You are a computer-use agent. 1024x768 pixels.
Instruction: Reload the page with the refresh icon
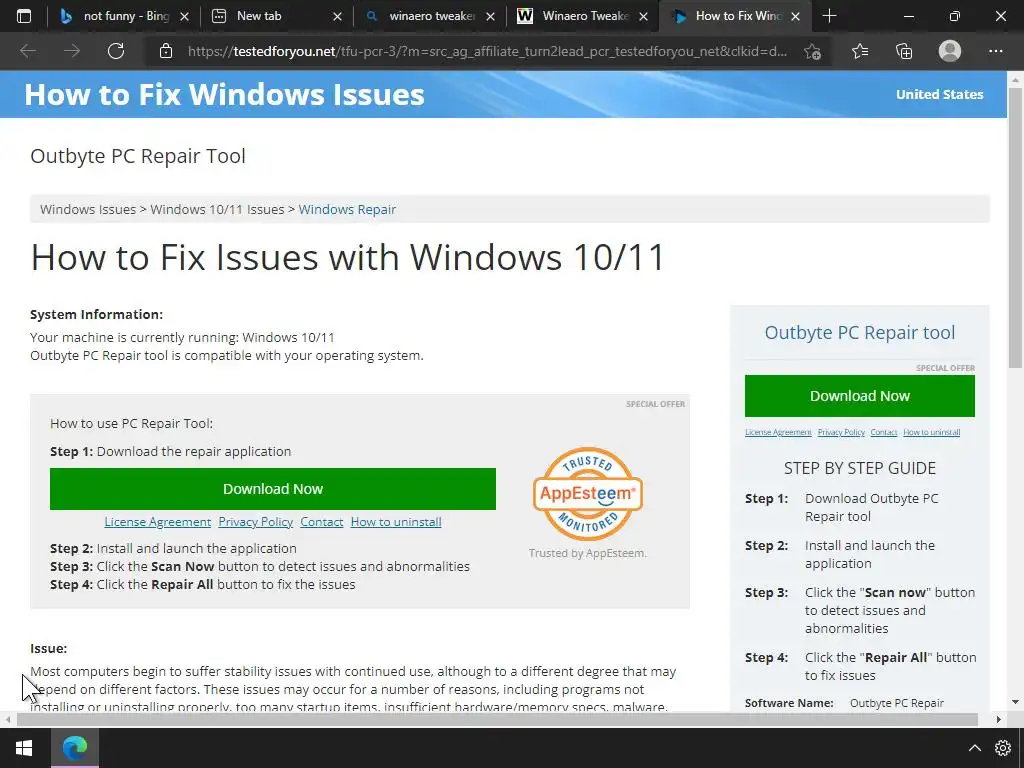pyautogui.click(x=116, y=51)
